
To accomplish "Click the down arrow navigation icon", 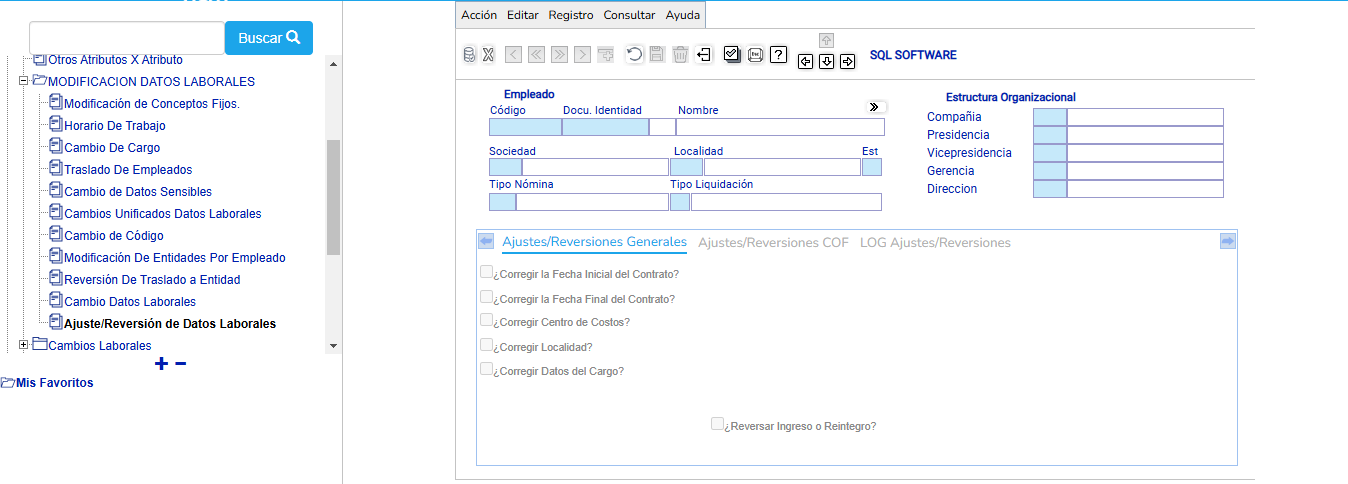I will pos(826,62).
